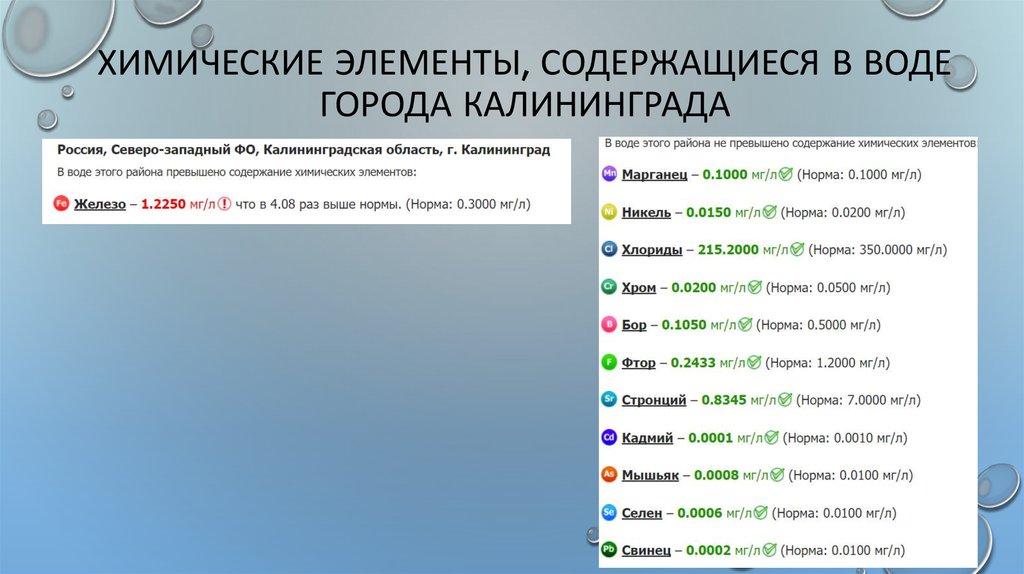
Task: Click title line 'города Калининграда'
Action: (524, 104)
